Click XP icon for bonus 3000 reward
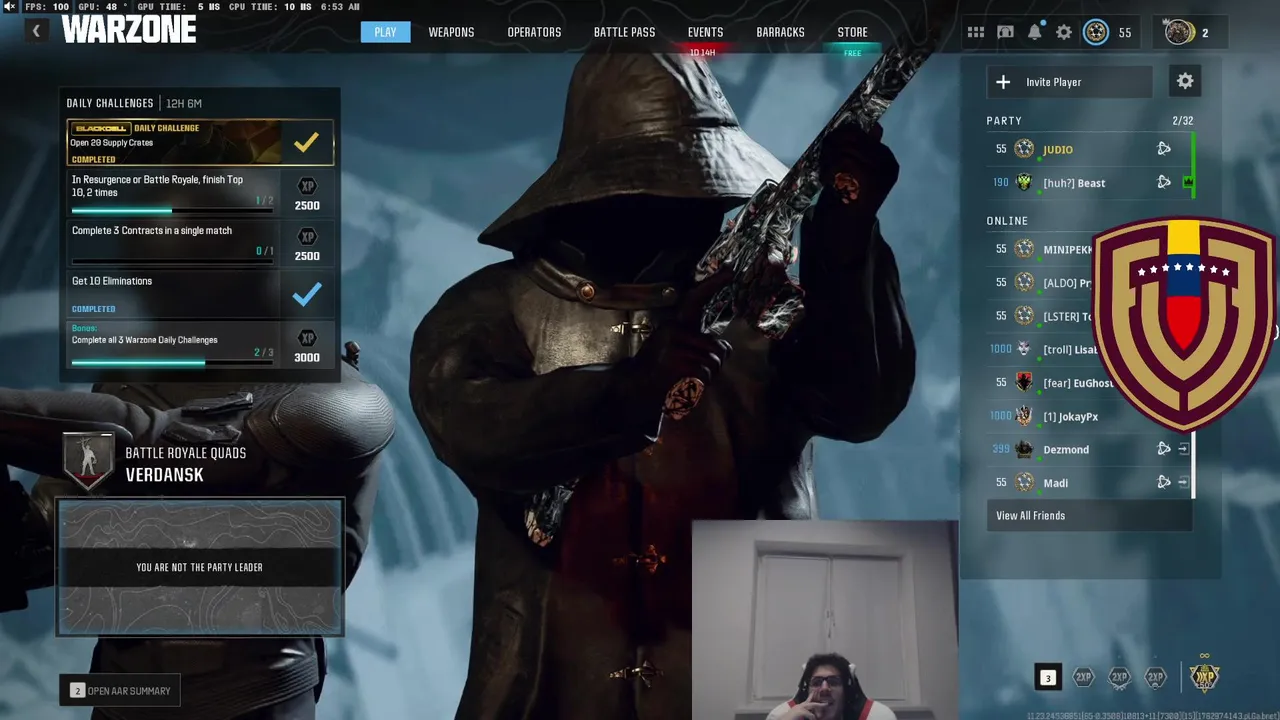This screenshot has height=720, width=1280. (307, 338)
